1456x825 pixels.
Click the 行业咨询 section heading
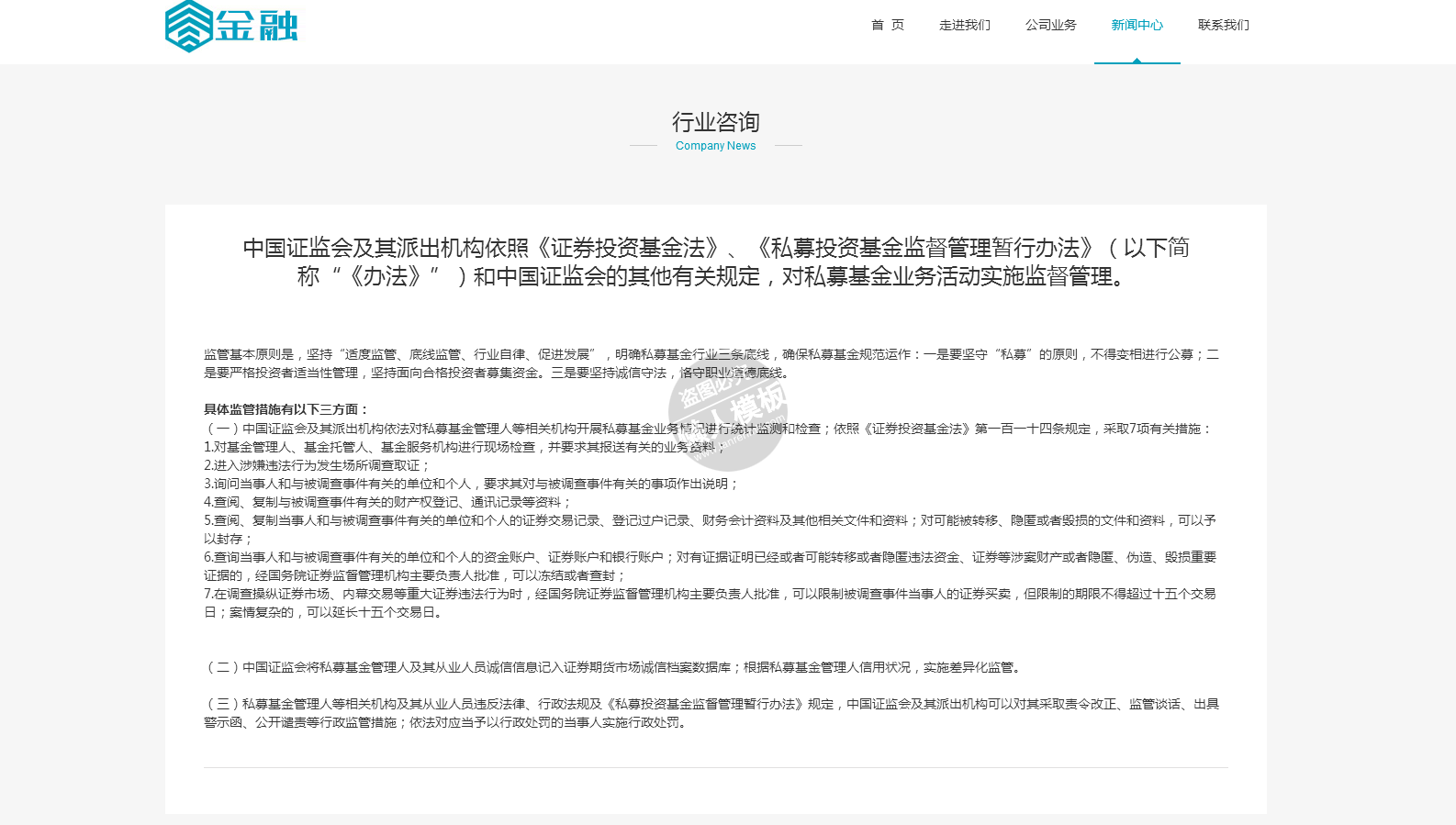[715, 122]
